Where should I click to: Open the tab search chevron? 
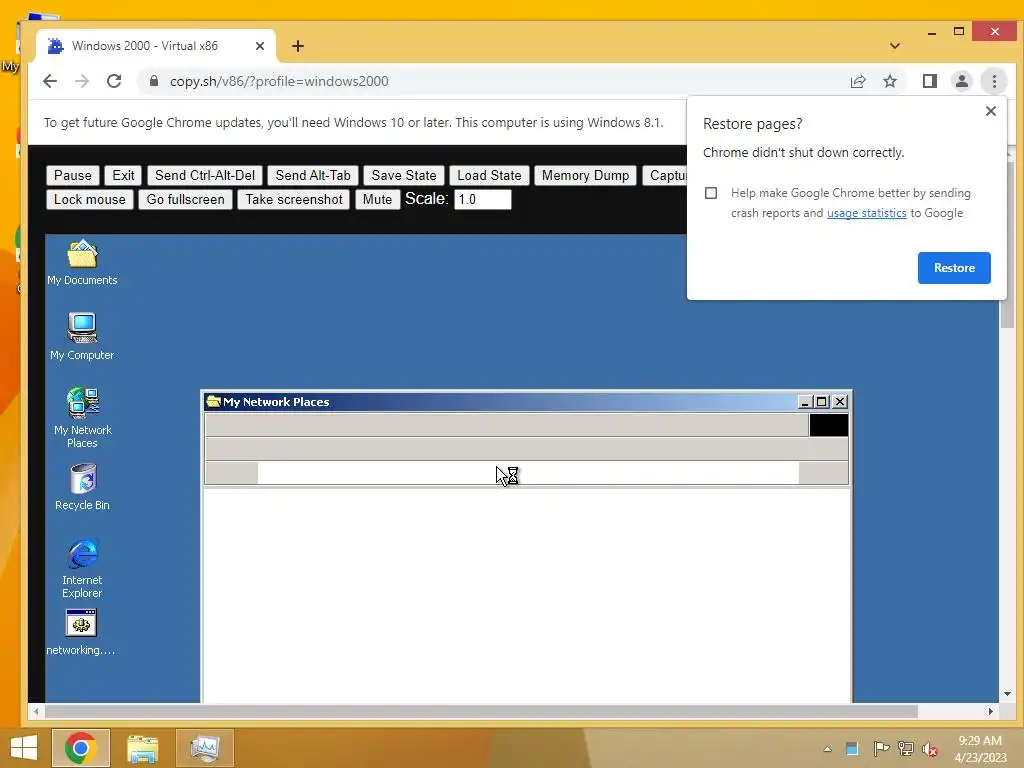[x=895, y=46]
